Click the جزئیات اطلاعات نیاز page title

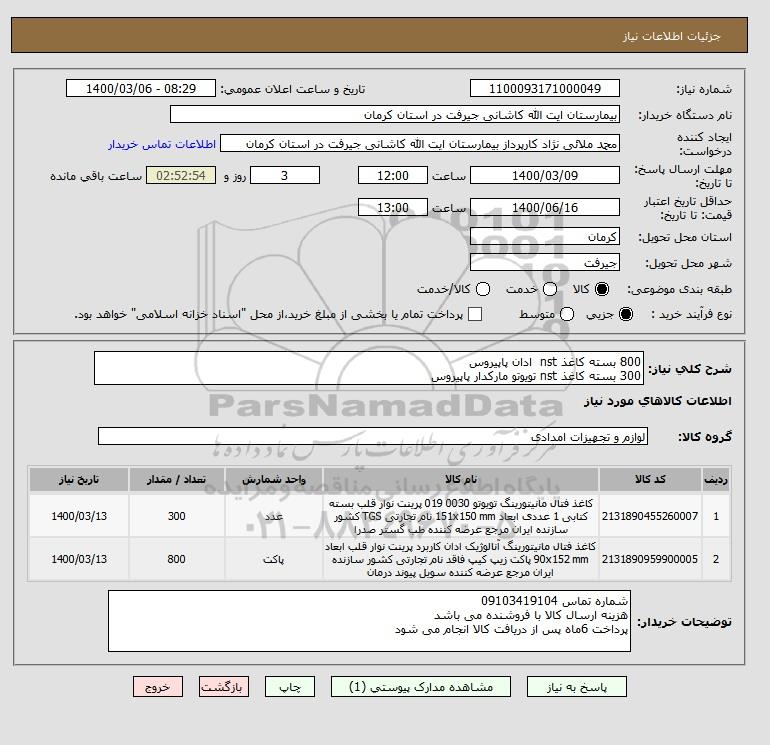[x=671, y=36]
